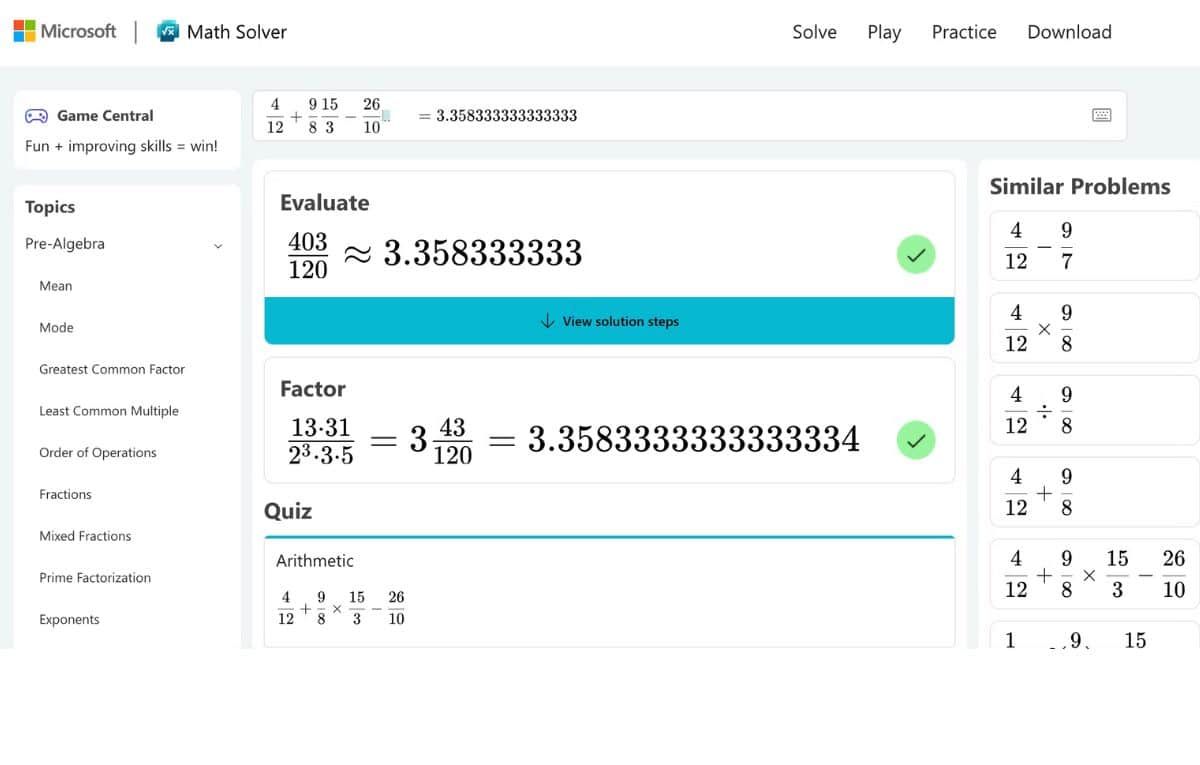Click the green checkmark beside Evaluate result
This screenshot has height=765, width=1200.
click(915, 254)
